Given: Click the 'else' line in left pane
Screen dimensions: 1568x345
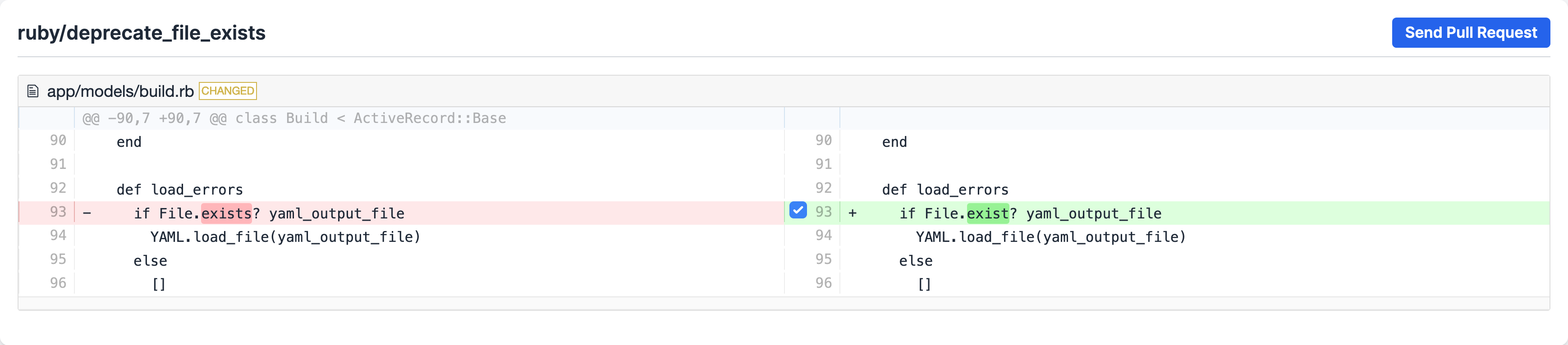Looking at the screenshot, I should [x=150, y=261].
